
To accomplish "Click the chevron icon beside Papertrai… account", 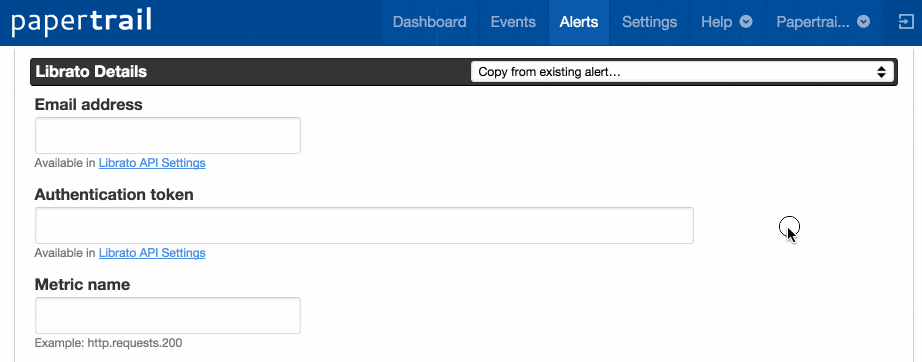I will (863, 22).
